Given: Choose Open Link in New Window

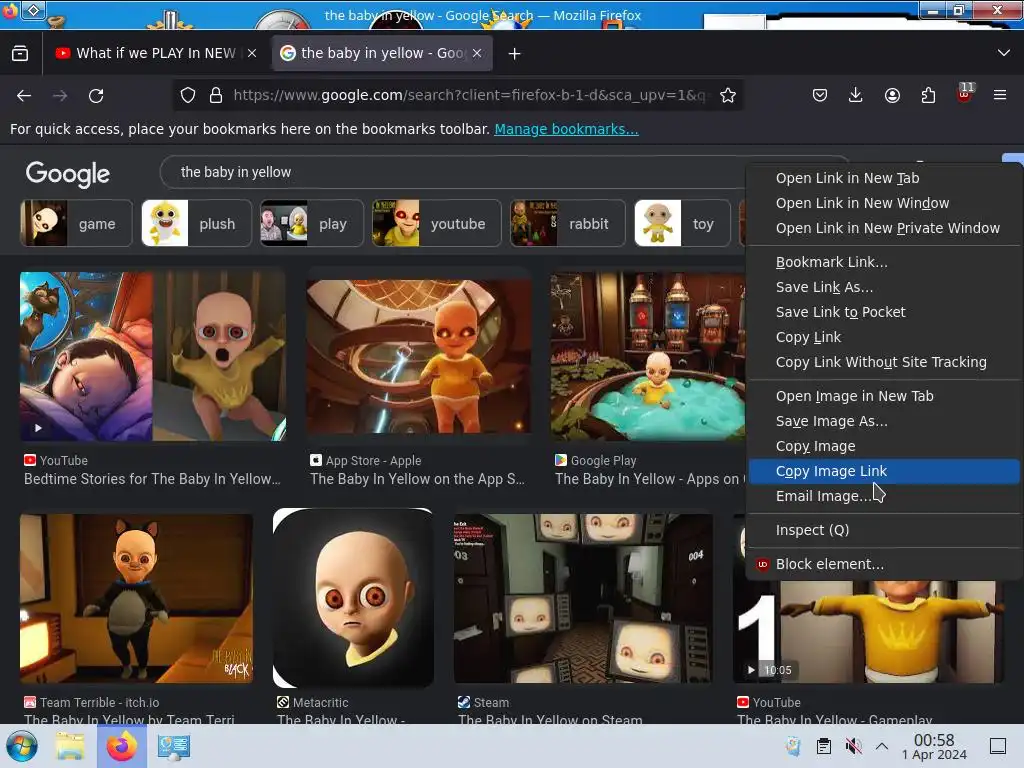Looking at the screenshot, I should tap(884, 203).
